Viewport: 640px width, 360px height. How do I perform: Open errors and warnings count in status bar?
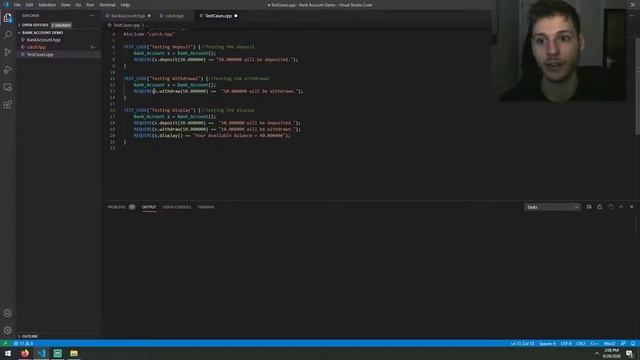tap(23, 344)
